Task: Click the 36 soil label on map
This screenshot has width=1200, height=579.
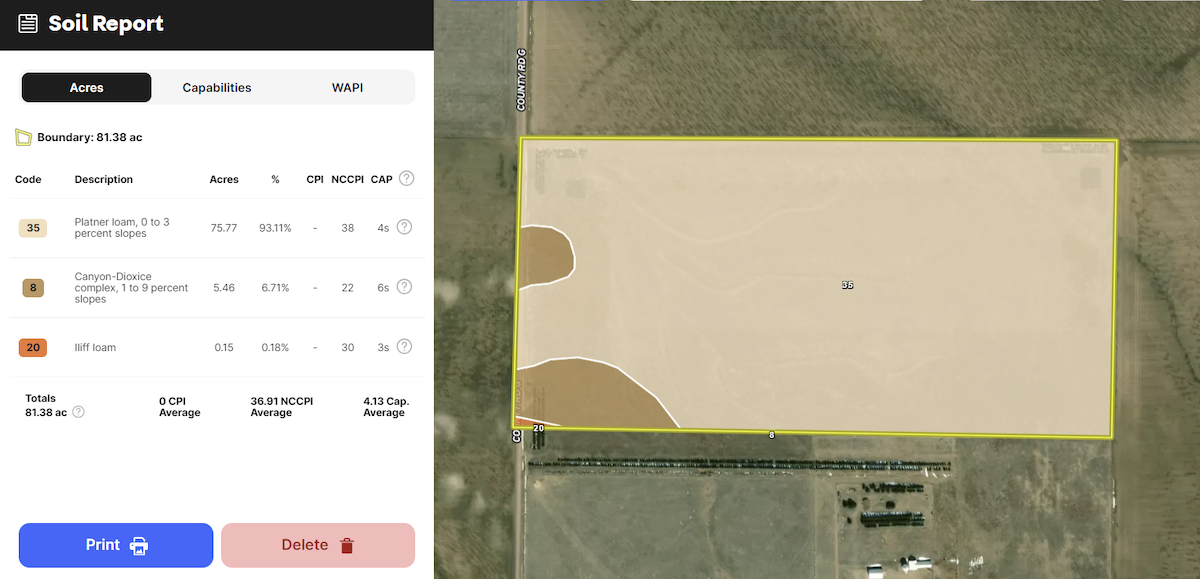Action: [x=847, y=285]
